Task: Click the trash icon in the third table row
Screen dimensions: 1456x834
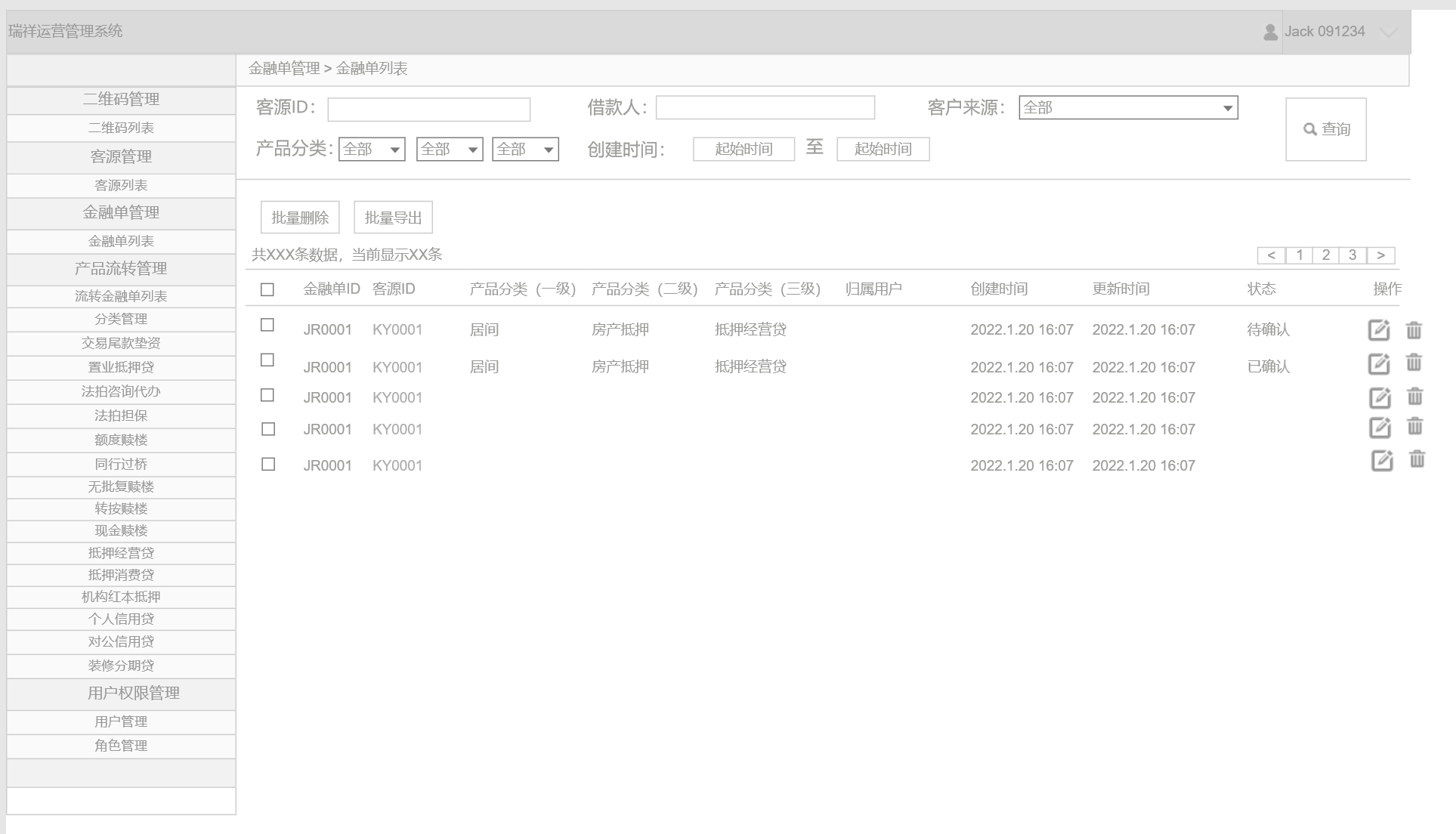Action: coord(1414,396)
